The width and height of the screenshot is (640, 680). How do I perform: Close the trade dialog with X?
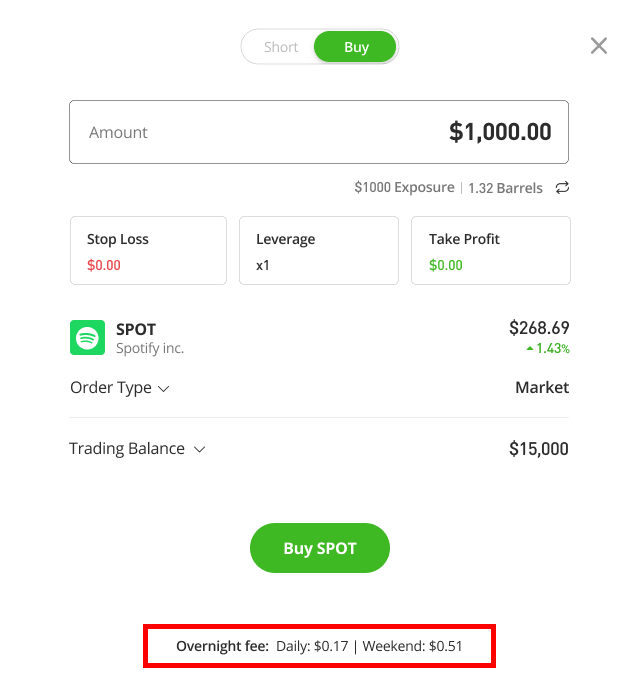click(x=598, y=46)
